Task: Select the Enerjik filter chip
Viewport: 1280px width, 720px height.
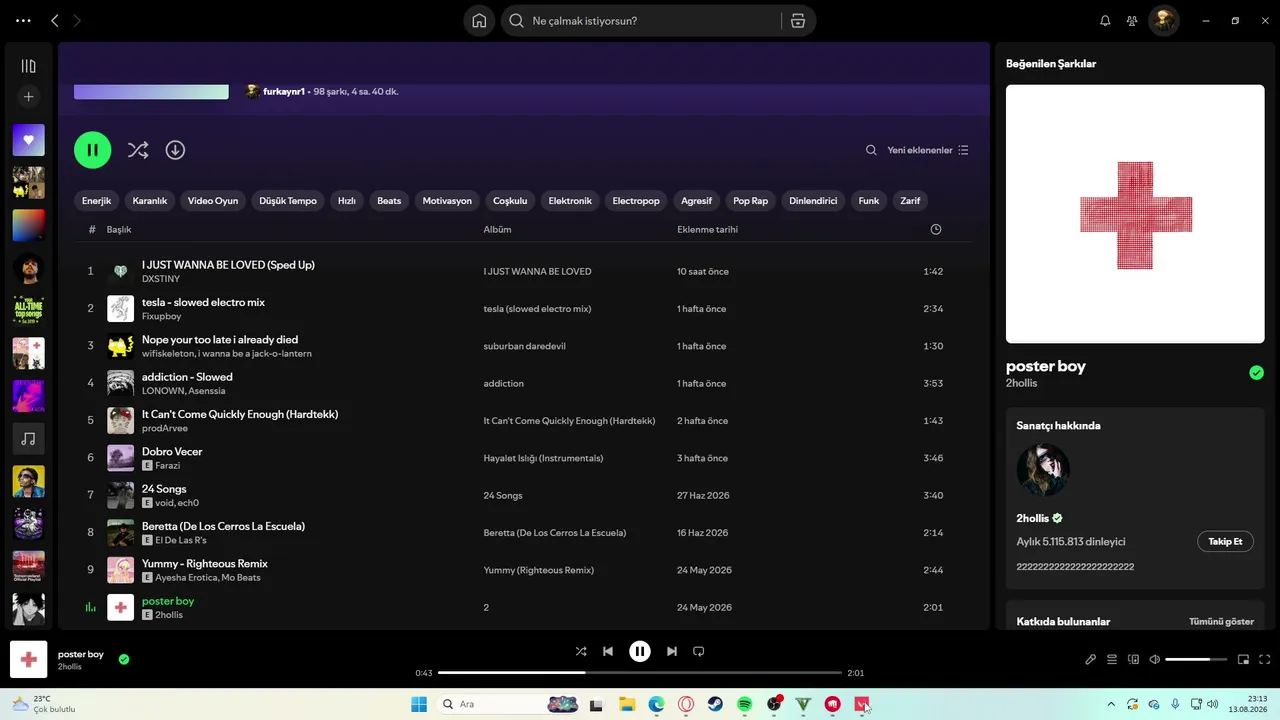Action: click(96, 201)
